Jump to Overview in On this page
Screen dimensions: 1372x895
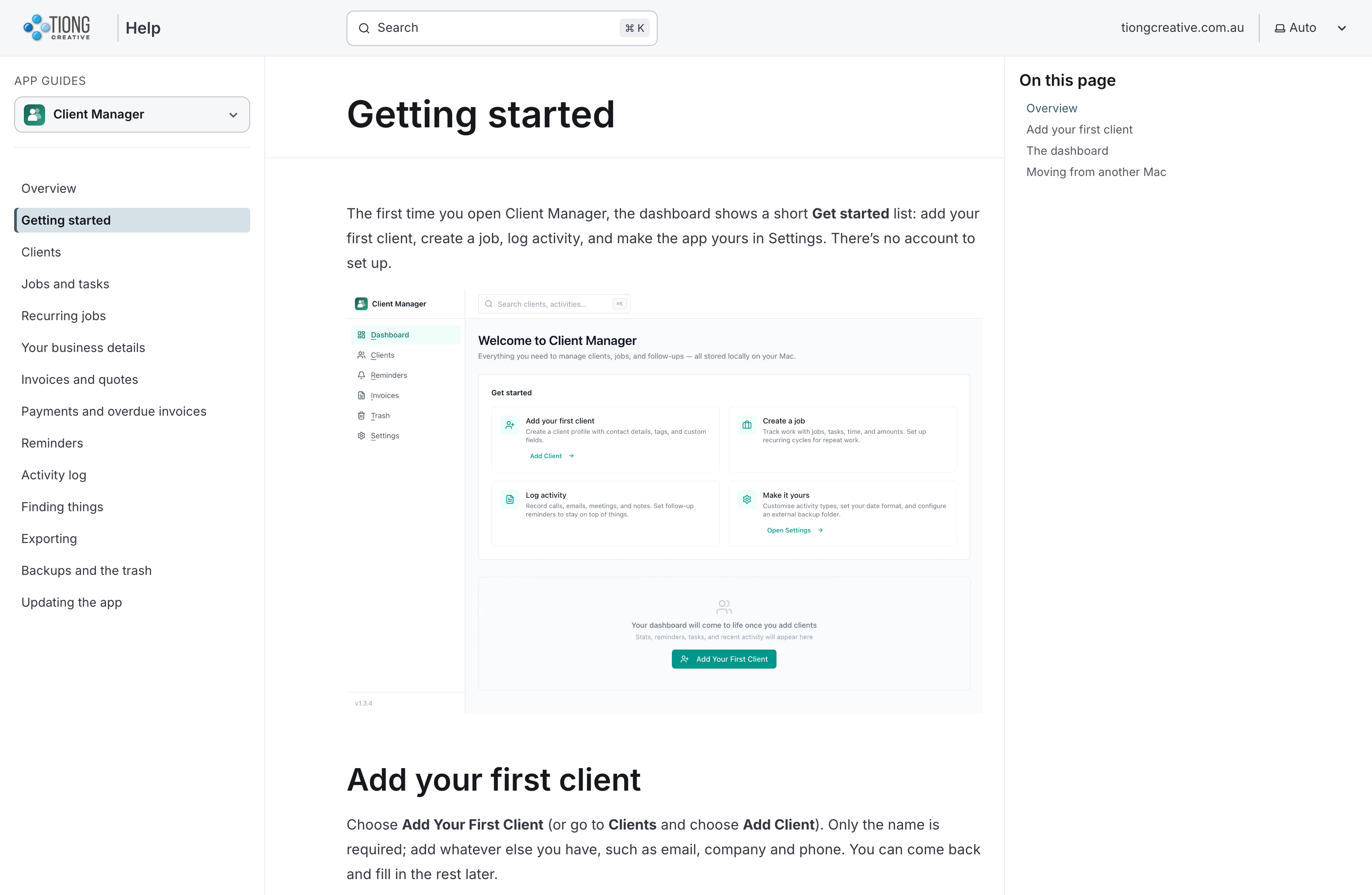point(1052,108)
